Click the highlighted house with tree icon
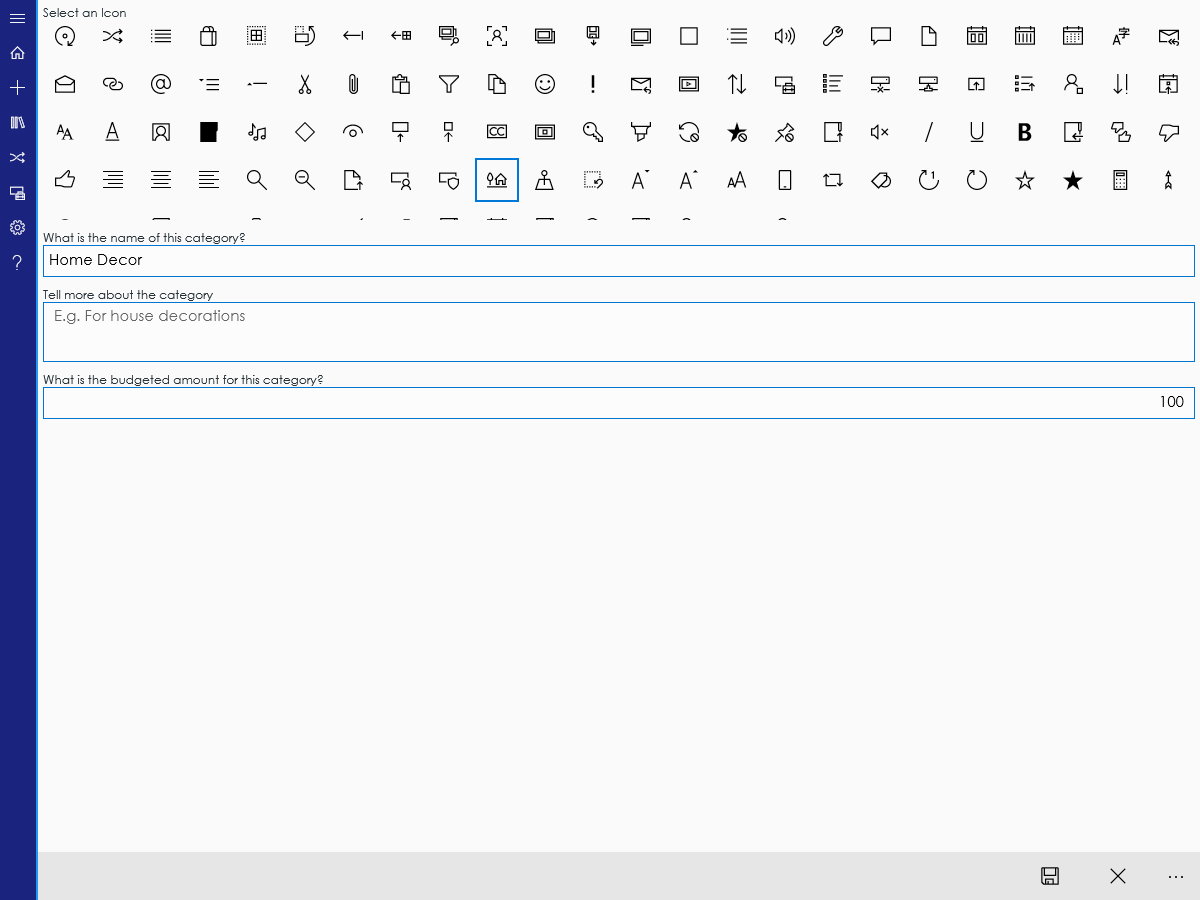The height and width of the screenshot is (900, 1200). pos(497,180)
